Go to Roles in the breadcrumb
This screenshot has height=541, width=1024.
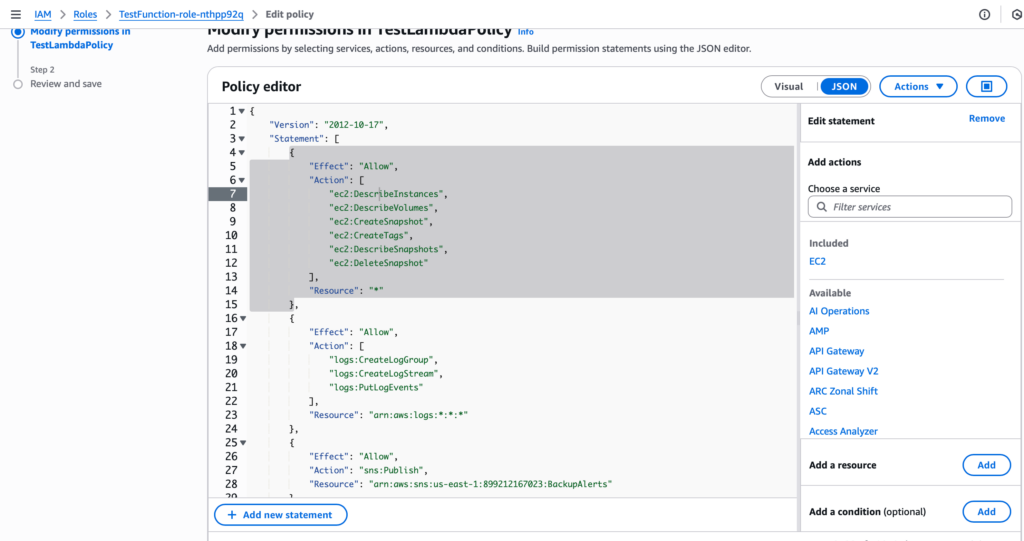point(85,14)
